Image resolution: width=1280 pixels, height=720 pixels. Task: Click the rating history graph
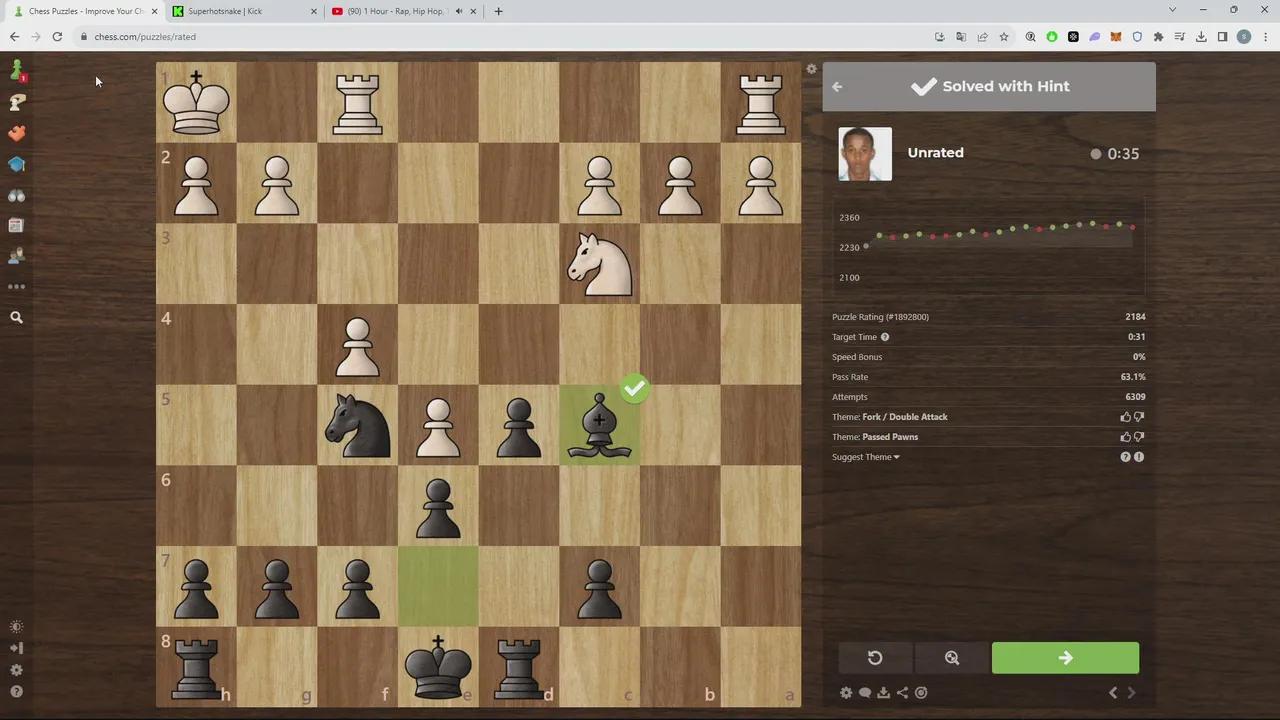click(988, 245)
